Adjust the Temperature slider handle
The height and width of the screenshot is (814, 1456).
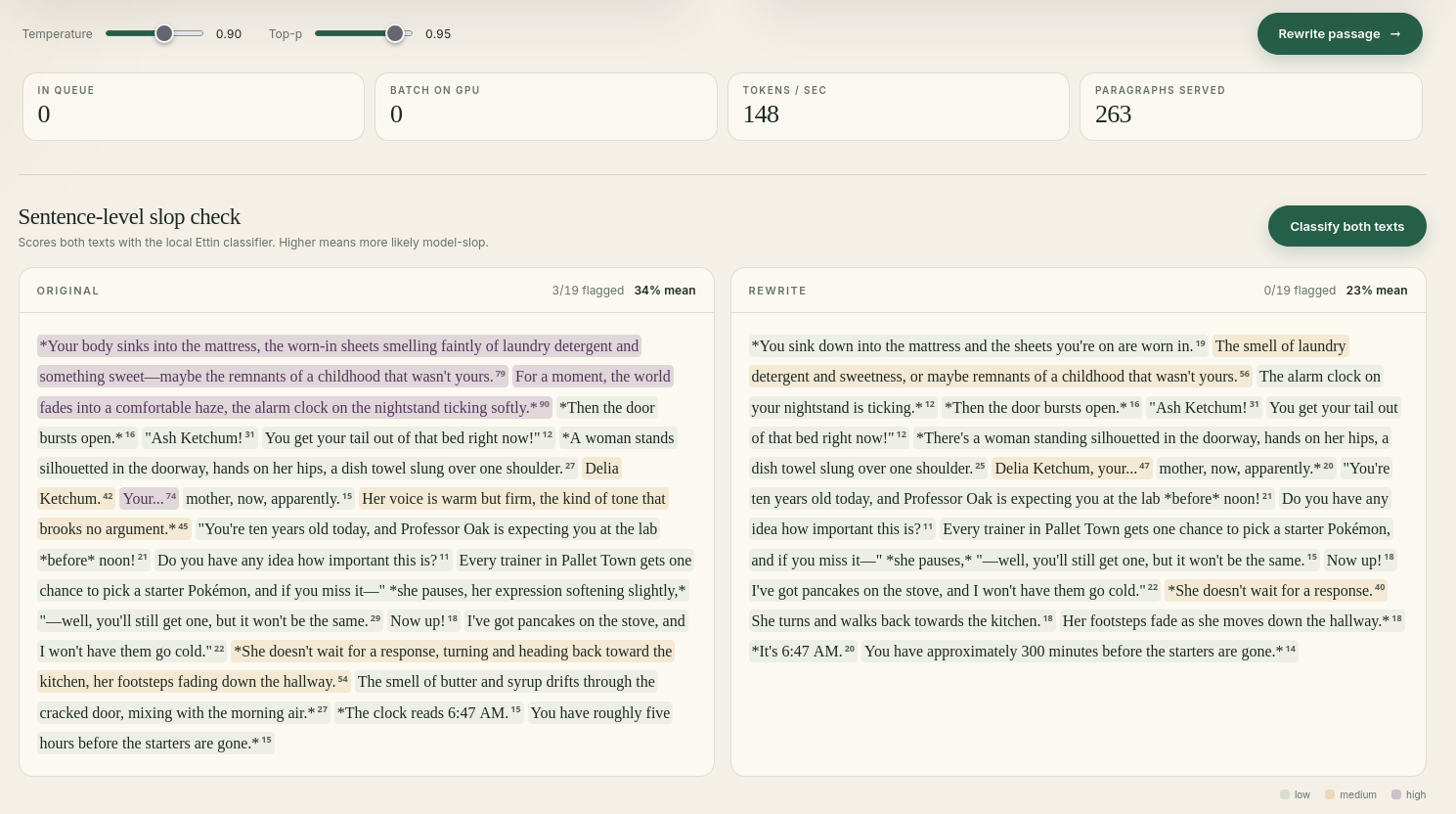coord(164,33)
